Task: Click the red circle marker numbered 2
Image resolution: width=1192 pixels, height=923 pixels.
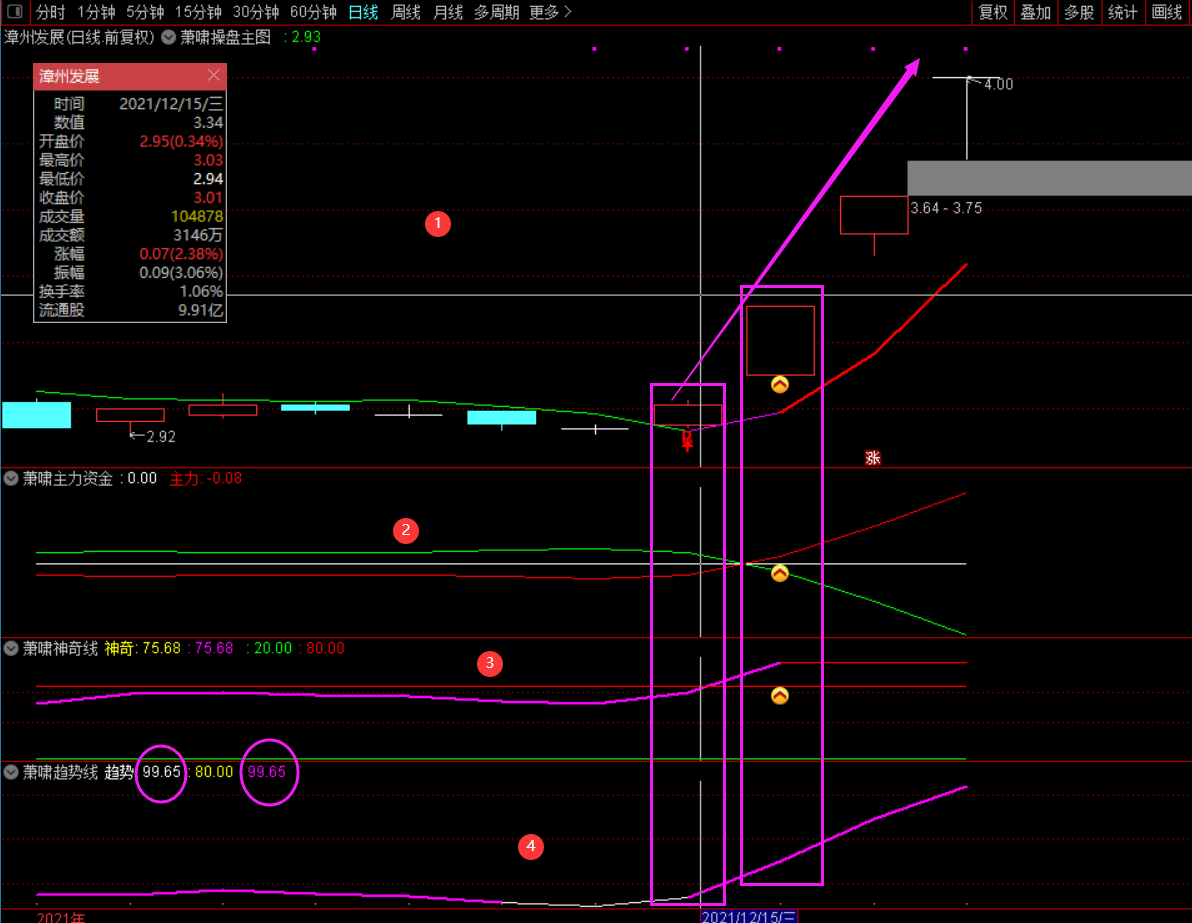Action: (x=405, y=531)
